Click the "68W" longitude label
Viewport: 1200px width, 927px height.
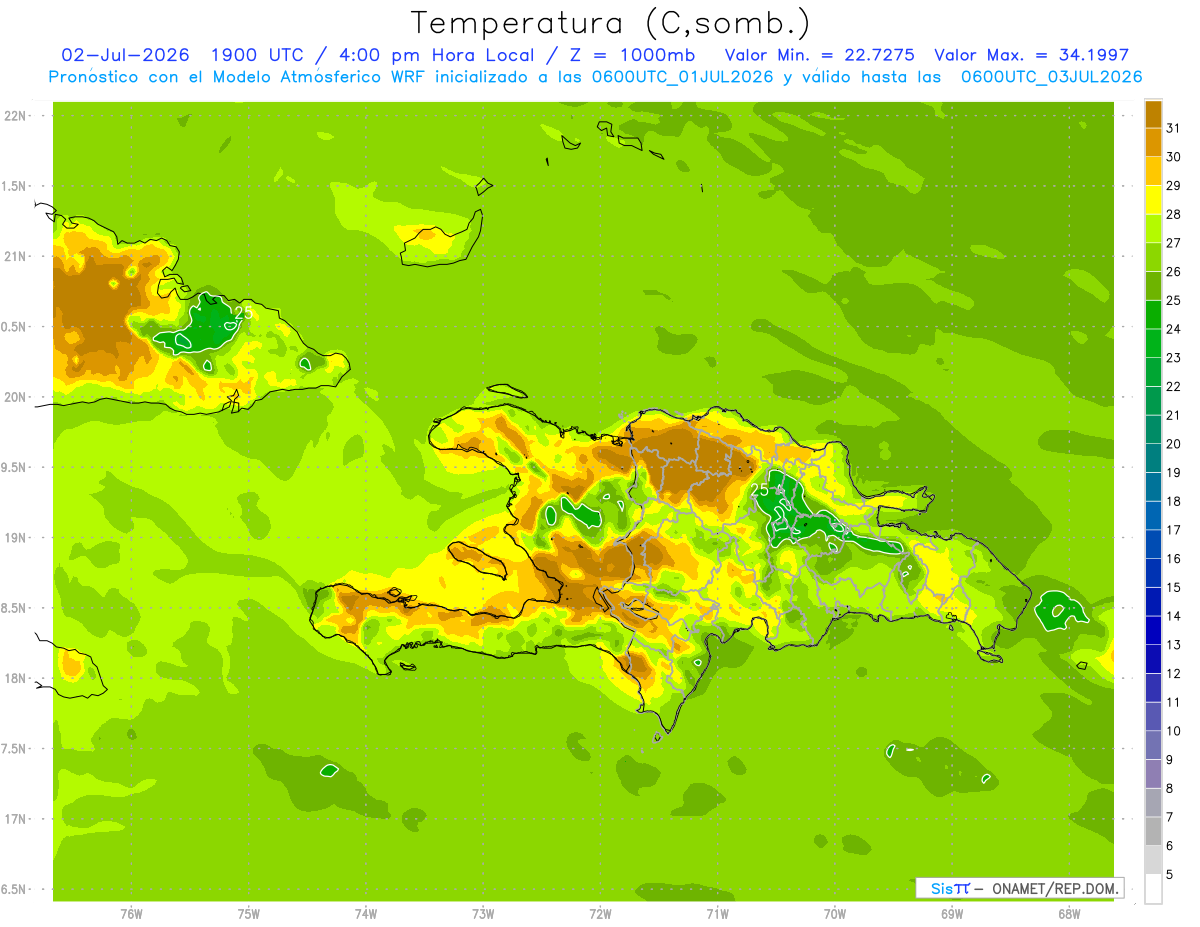[1069, 914]
